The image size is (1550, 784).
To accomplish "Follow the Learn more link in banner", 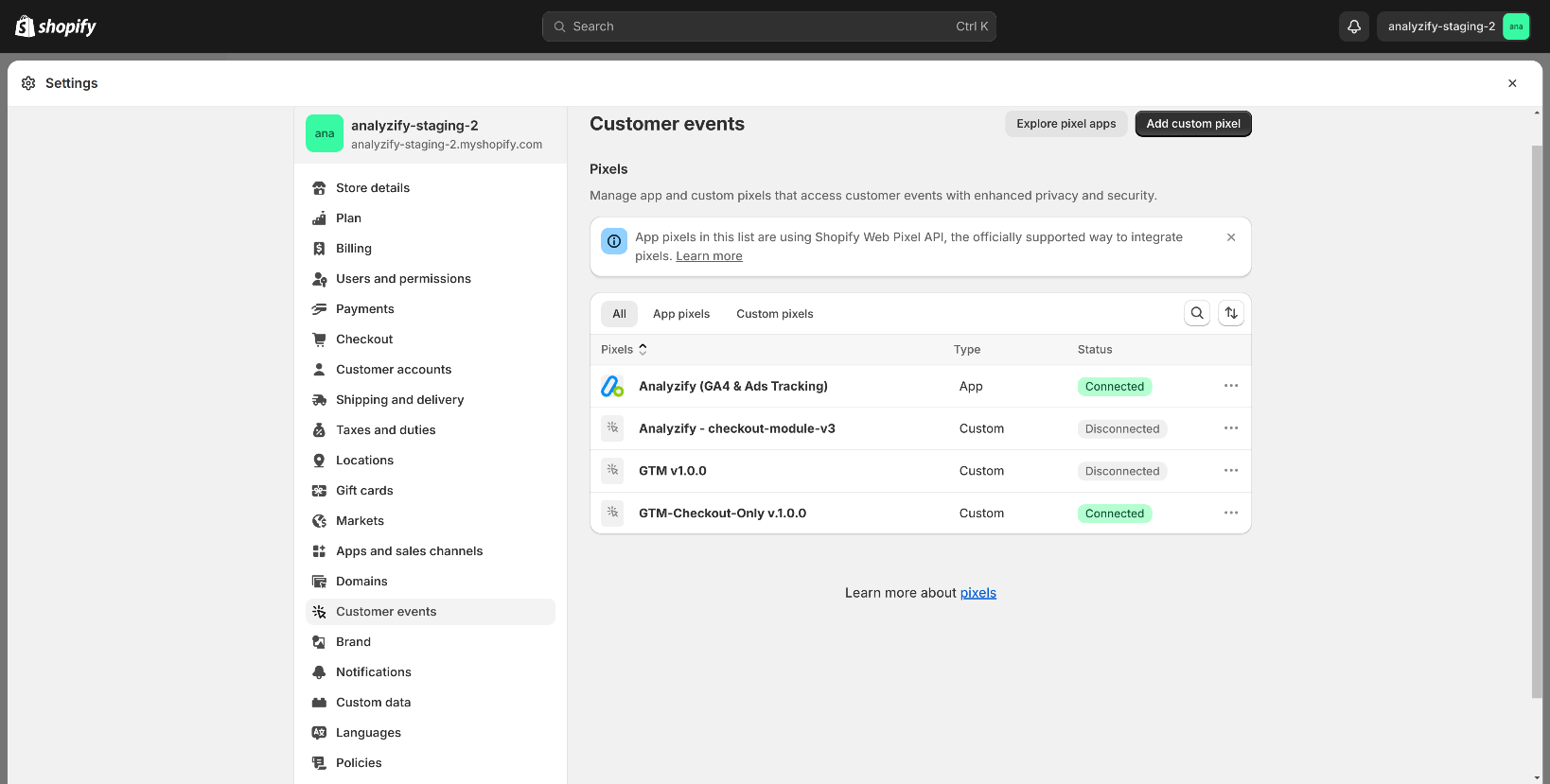I will pos(709,256).
